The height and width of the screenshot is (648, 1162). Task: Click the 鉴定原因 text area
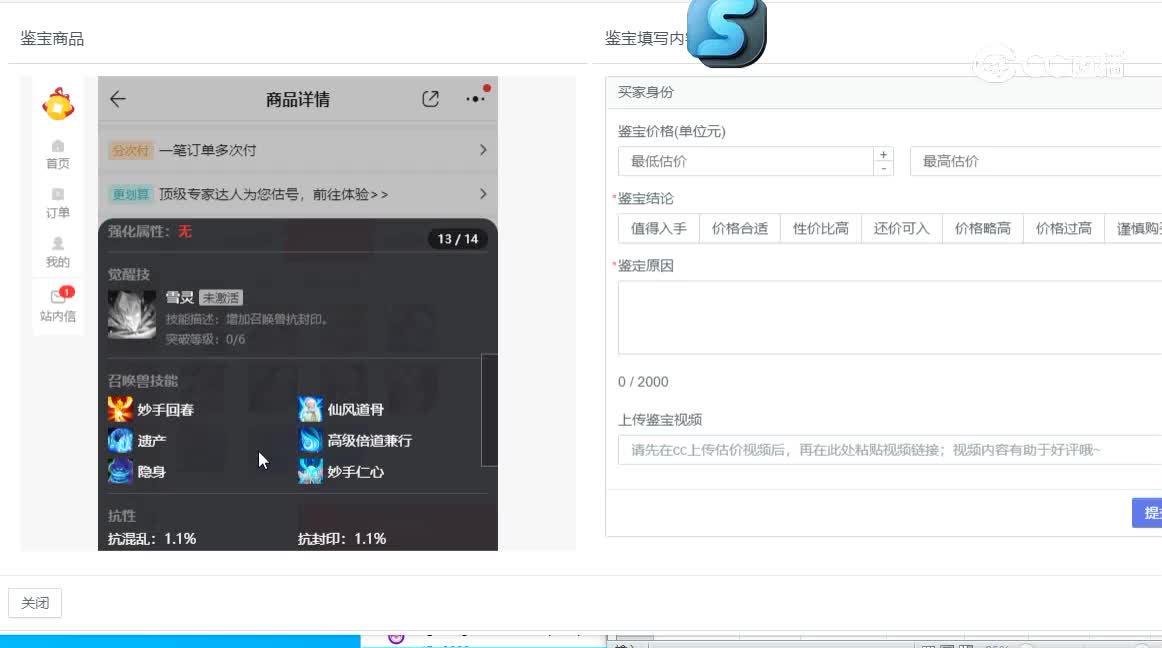[890, 317]
